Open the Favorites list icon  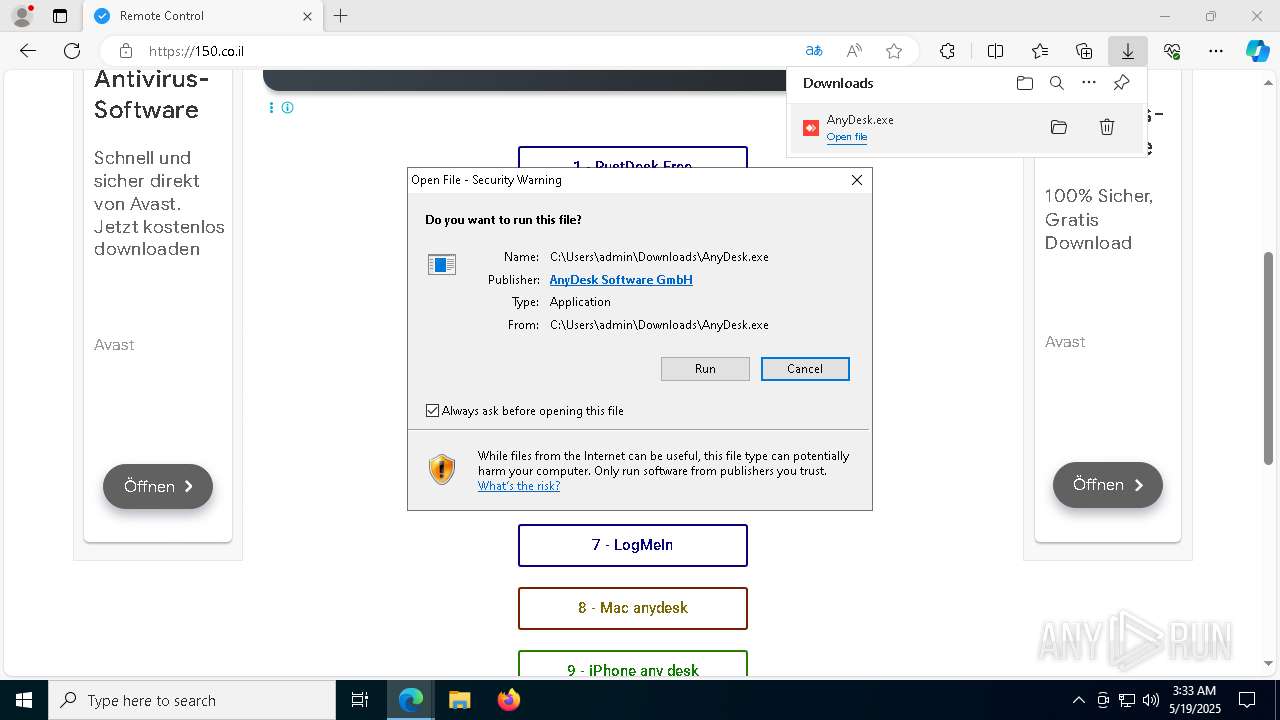pyautogui.click(x=1040, y=51)
